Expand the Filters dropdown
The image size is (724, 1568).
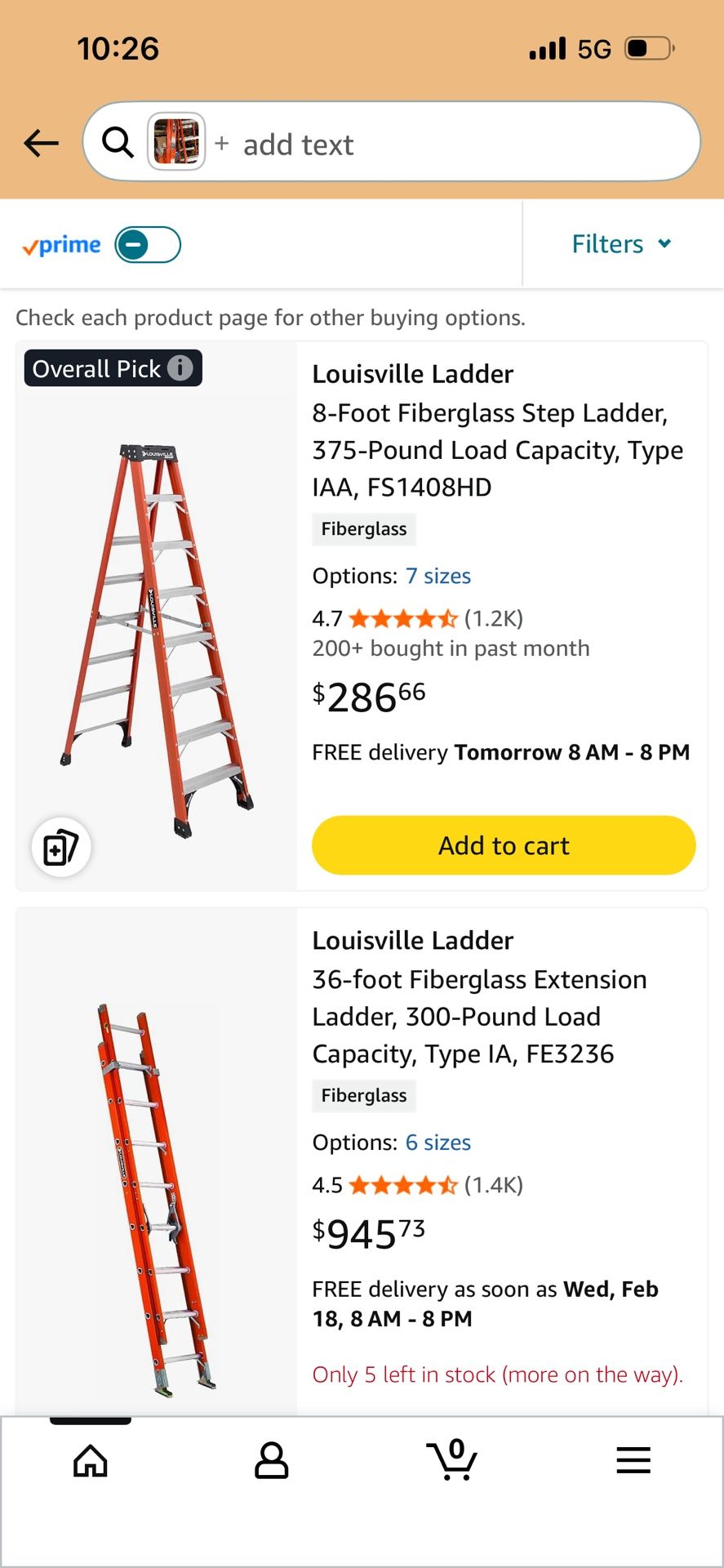621,244
